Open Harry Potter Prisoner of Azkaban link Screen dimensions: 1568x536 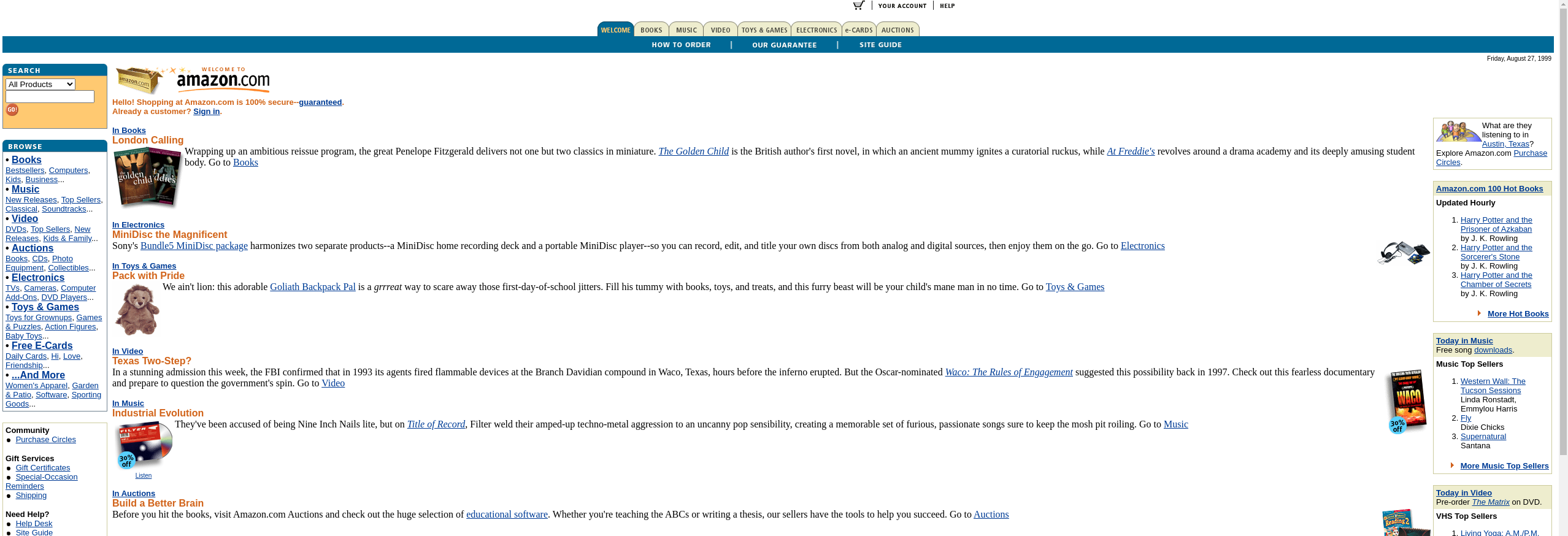point(1496,225)
